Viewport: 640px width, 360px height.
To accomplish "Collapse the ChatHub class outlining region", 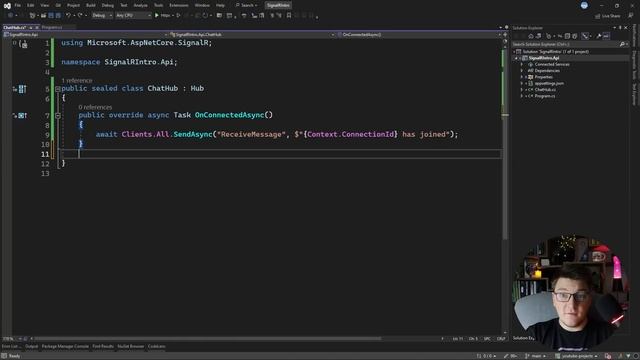I will [58, 89].
